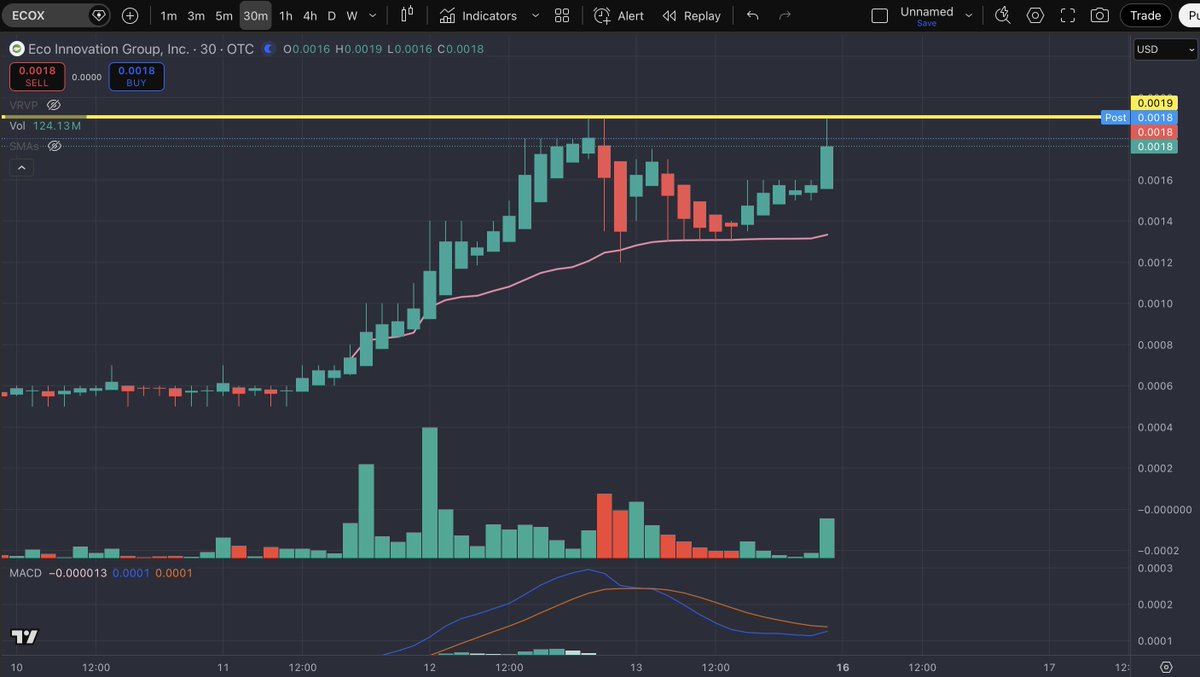Expand the layout name dropdown arrow
This screenshot has height=677, width=1200.
pos(968,16)
